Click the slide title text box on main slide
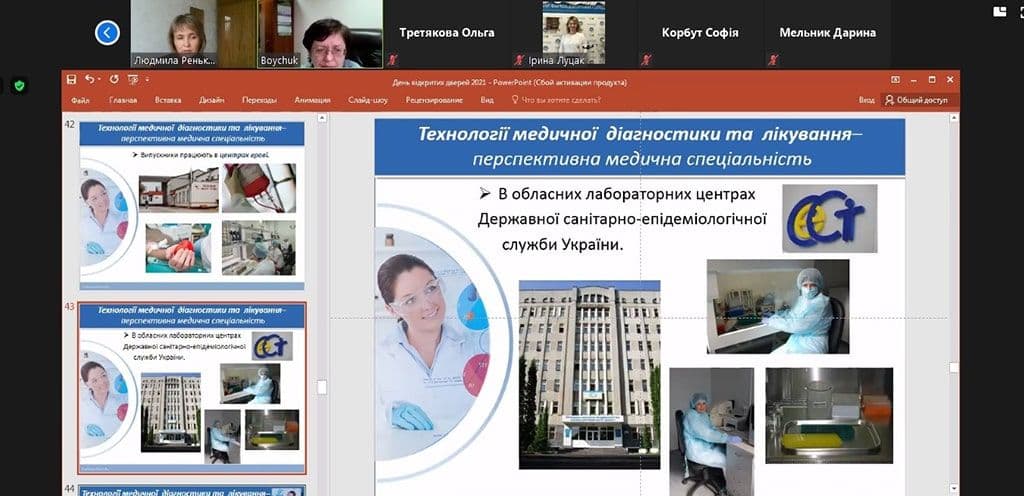The image size is (1024, 496). pos(640,147)
